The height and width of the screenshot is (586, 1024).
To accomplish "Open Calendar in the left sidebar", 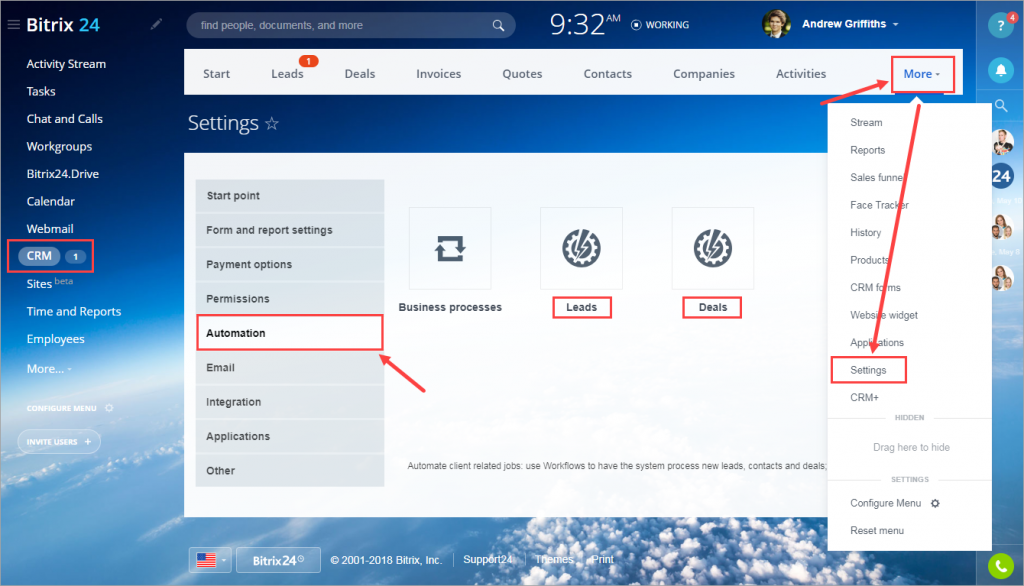I will tap(50, 201).
